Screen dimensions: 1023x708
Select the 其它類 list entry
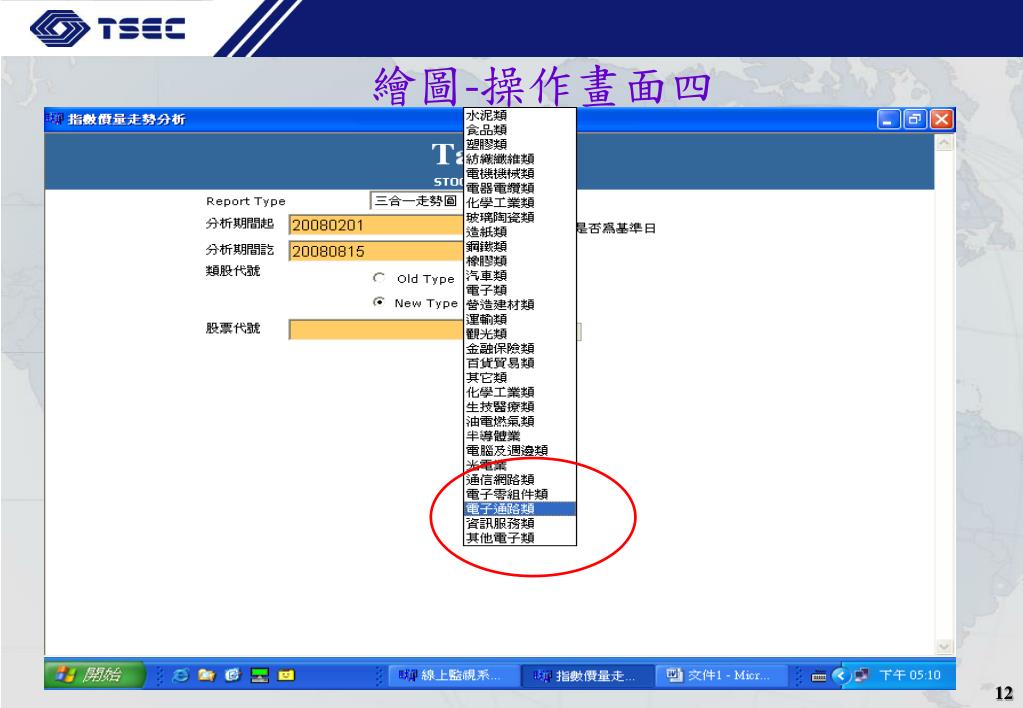(519, 378)
